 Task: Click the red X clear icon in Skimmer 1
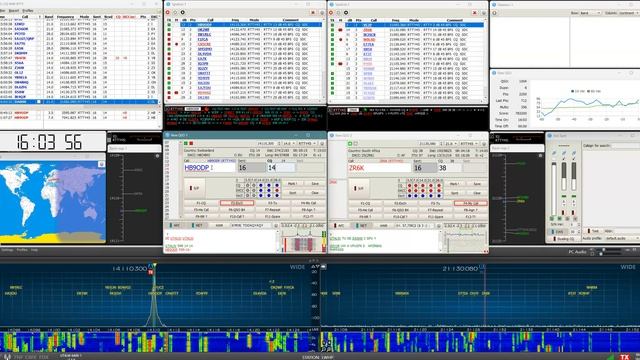(313, 13)
